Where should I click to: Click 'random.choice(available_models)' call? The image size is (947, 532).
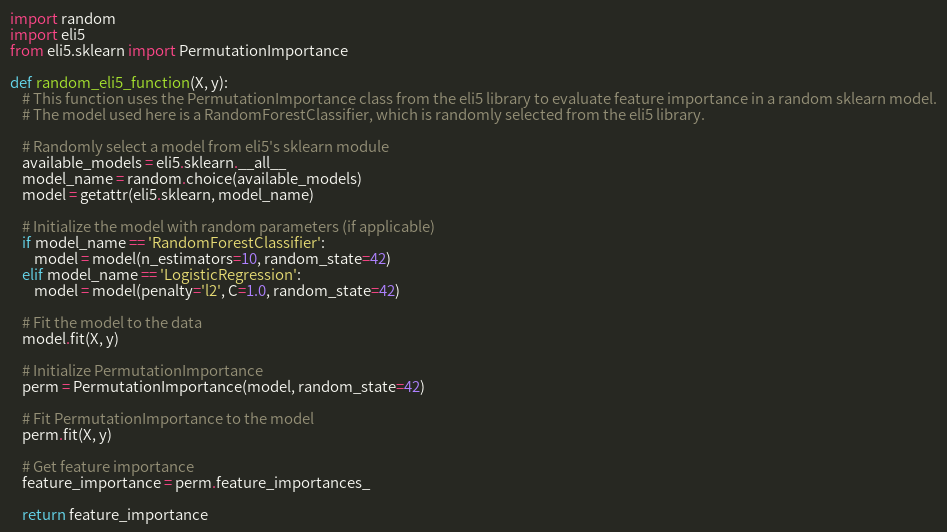(x=244, y=179)
